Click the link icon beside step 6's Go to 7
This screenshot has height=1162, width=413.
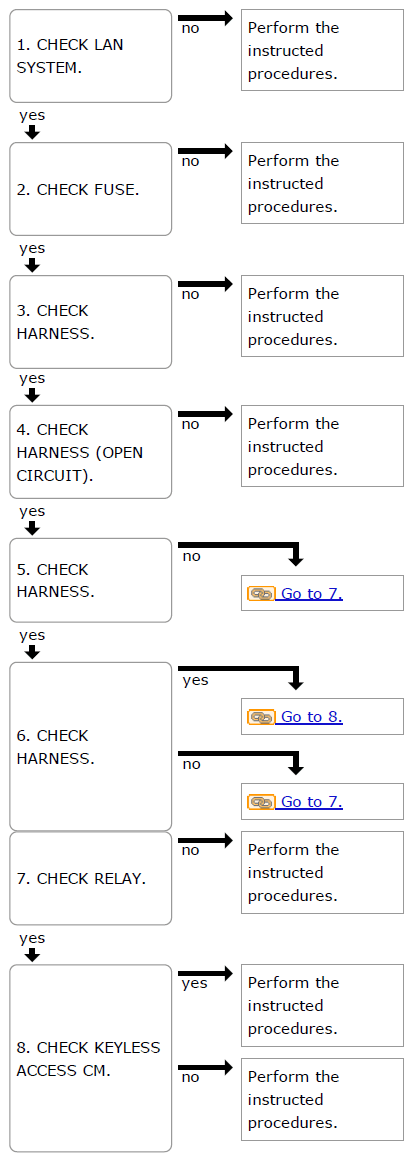pos(261,802)
